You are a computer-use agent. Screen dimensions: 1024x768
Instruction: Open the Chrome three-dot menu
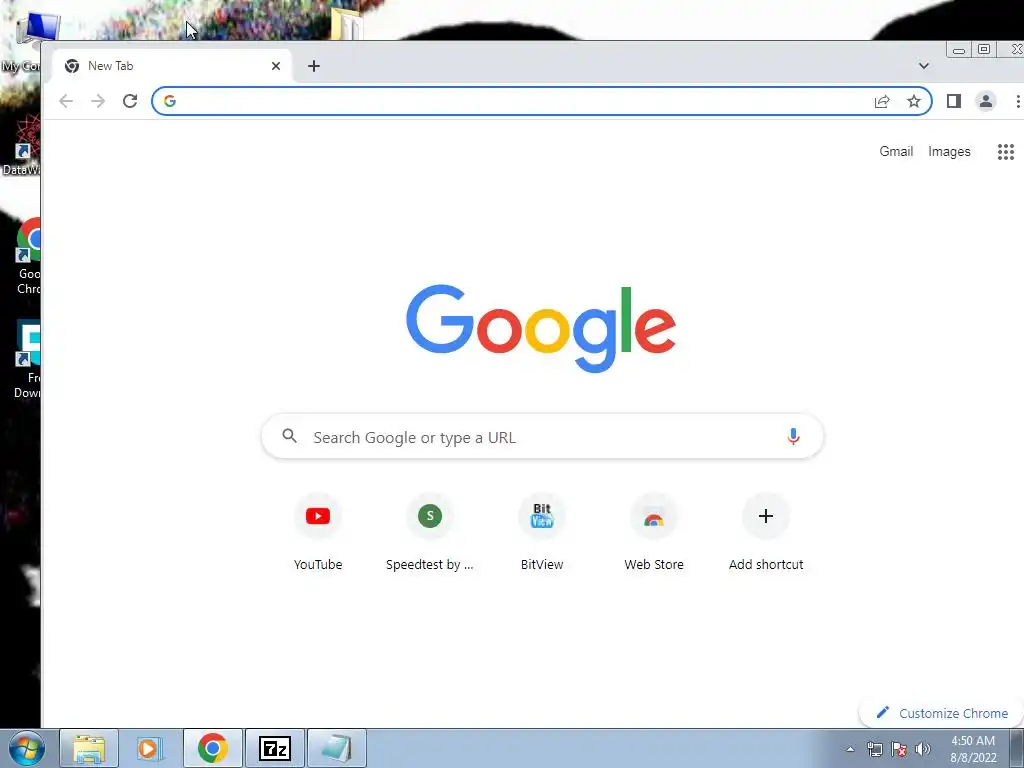coord(1017,101)
